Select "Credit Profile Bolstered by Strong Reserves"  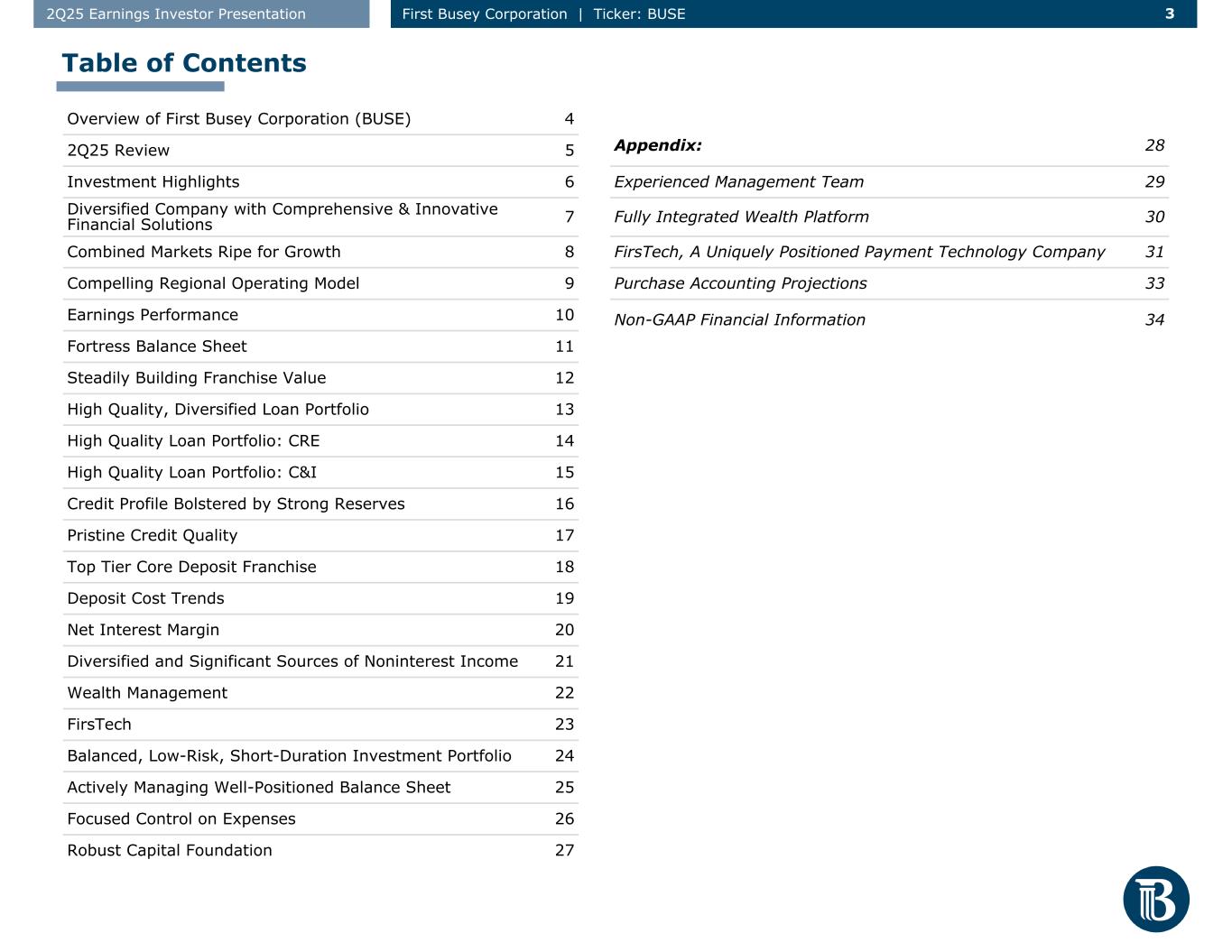coord(236,504)
